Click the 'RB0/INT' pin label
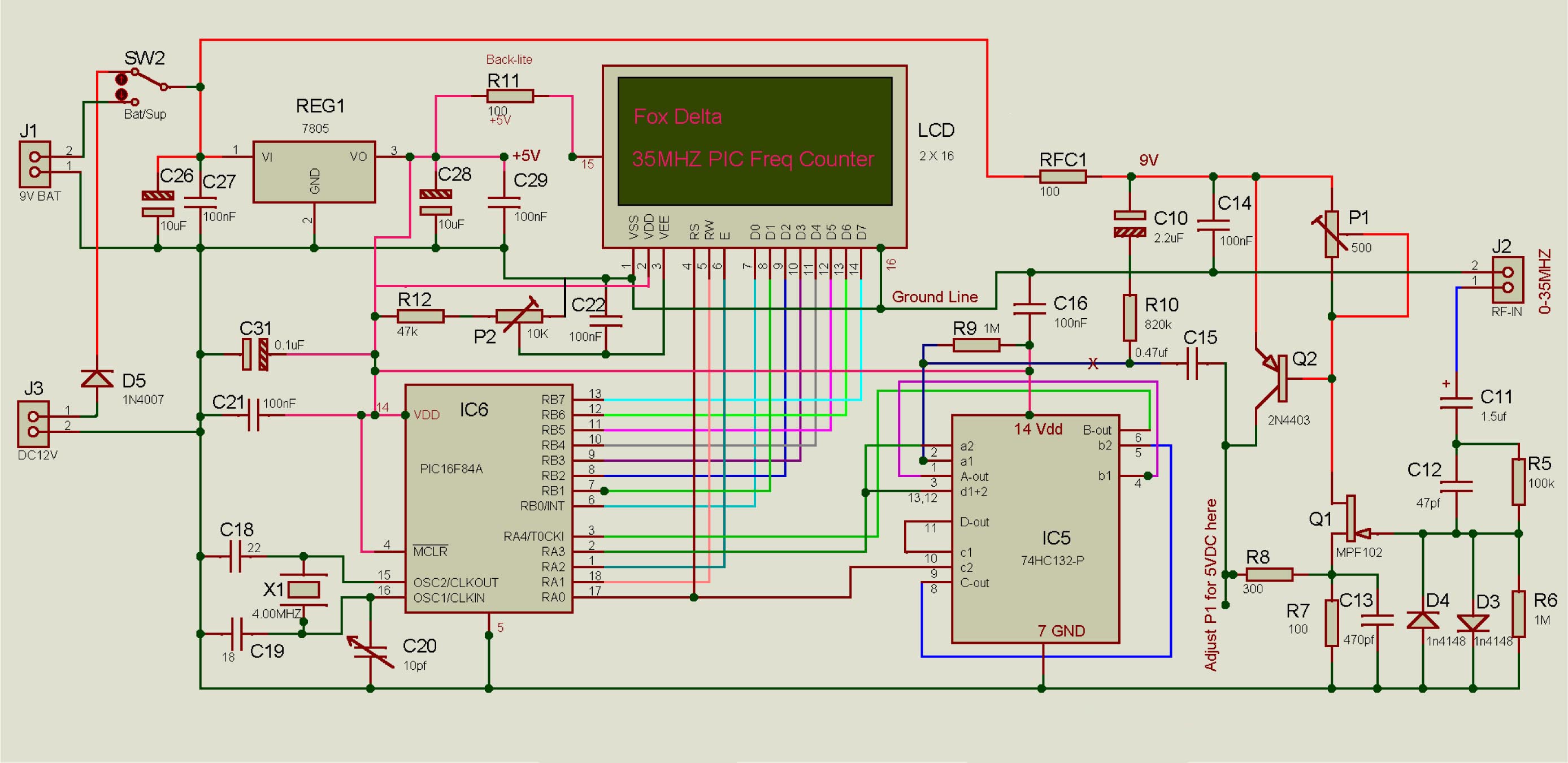Viewport: 1568px width, 763px height. click(542, 506)
